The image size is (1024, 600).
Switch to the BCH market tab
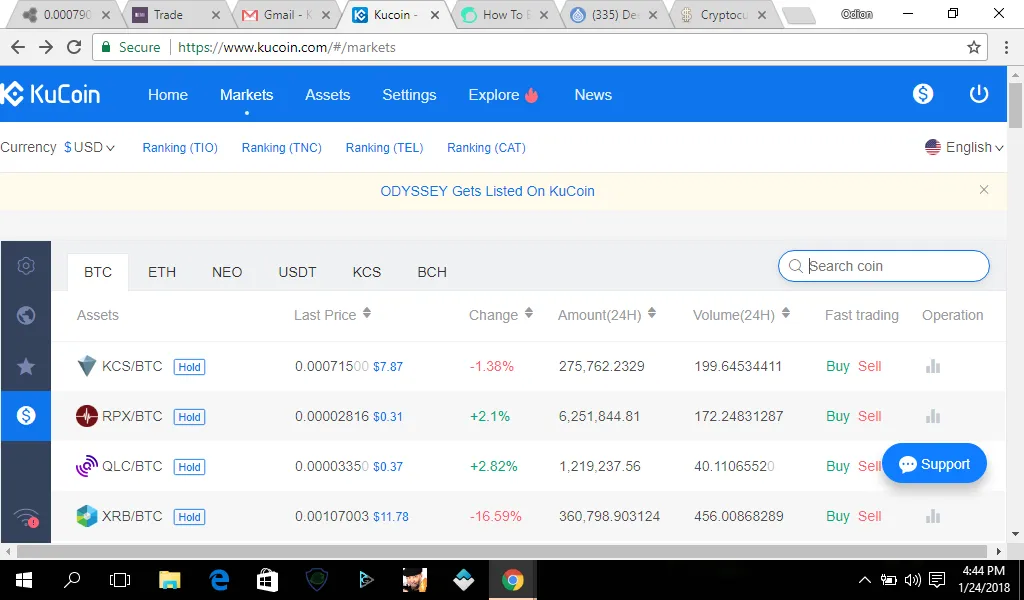(432, 272)
